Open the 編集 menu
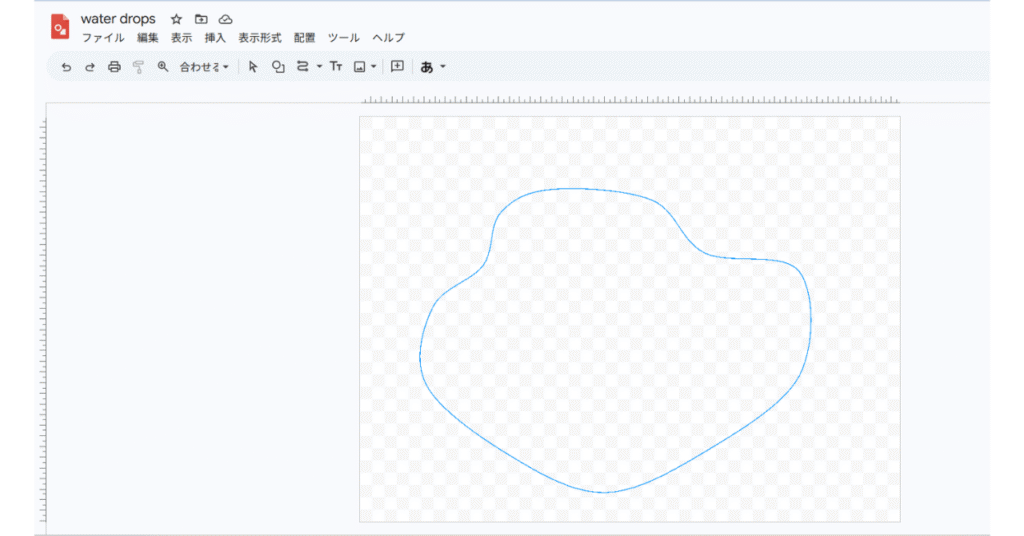1024x536 pixels. click(148, 38)
